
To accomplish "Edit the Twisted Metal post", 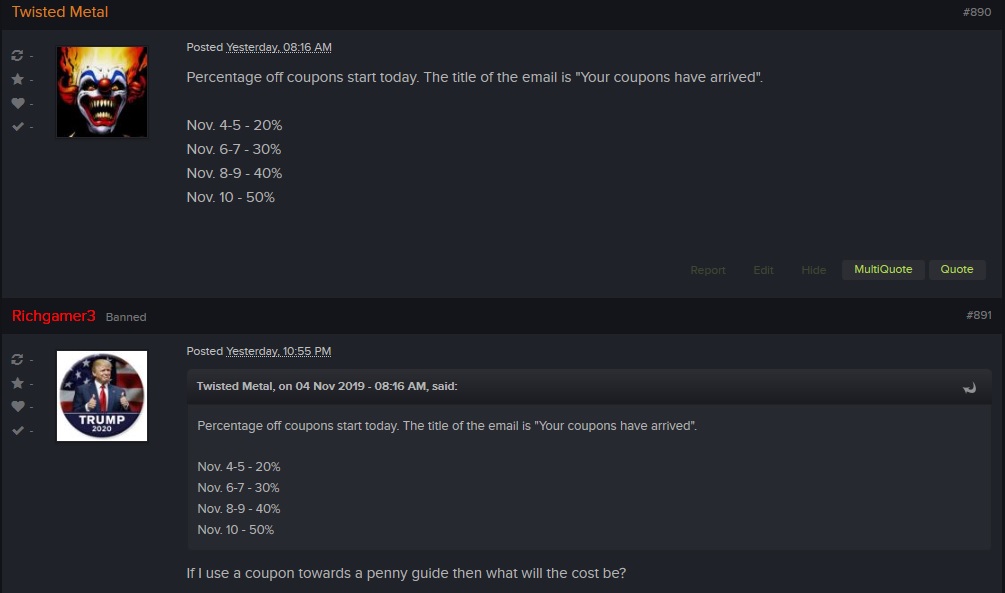I will click(763, 270).
